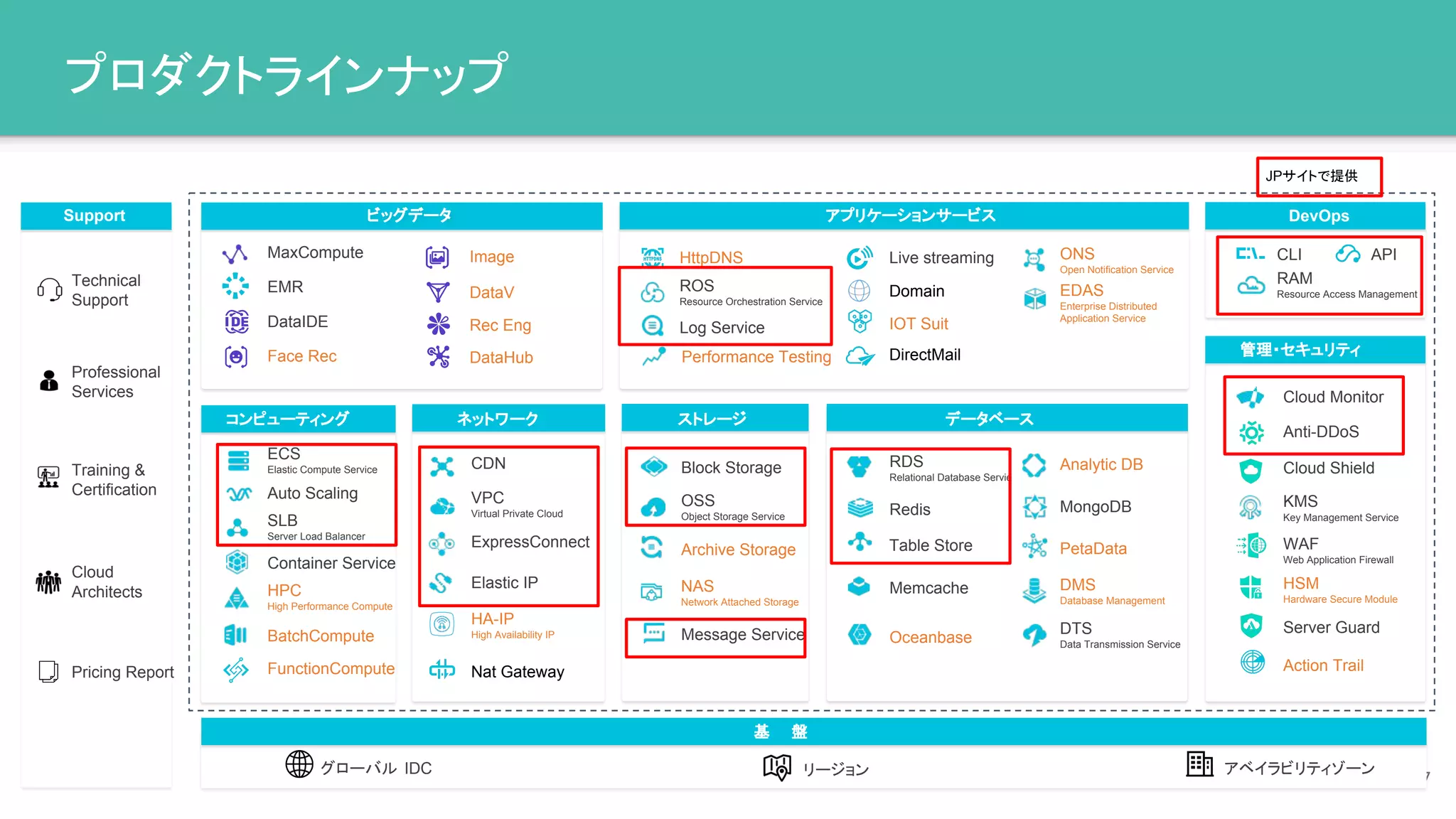Open the Archive Storage link
The image size is (1456, 819).
point(738,550)
